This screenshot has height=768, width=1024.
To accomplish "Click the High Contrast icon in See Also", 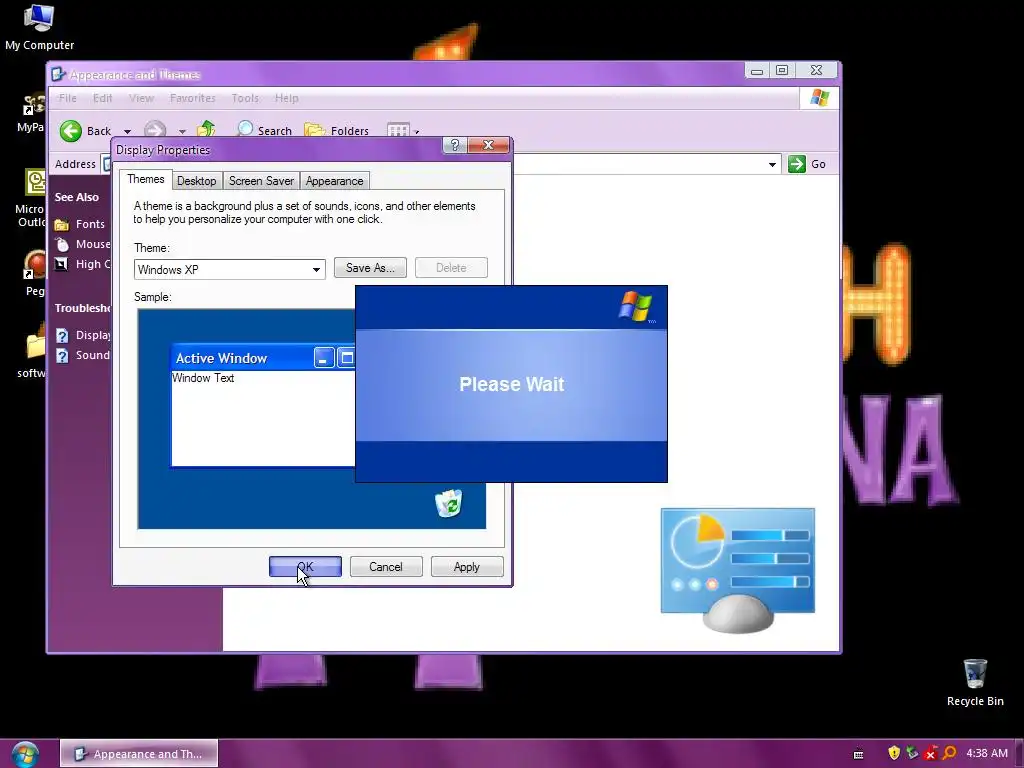I will click(61, 264).
